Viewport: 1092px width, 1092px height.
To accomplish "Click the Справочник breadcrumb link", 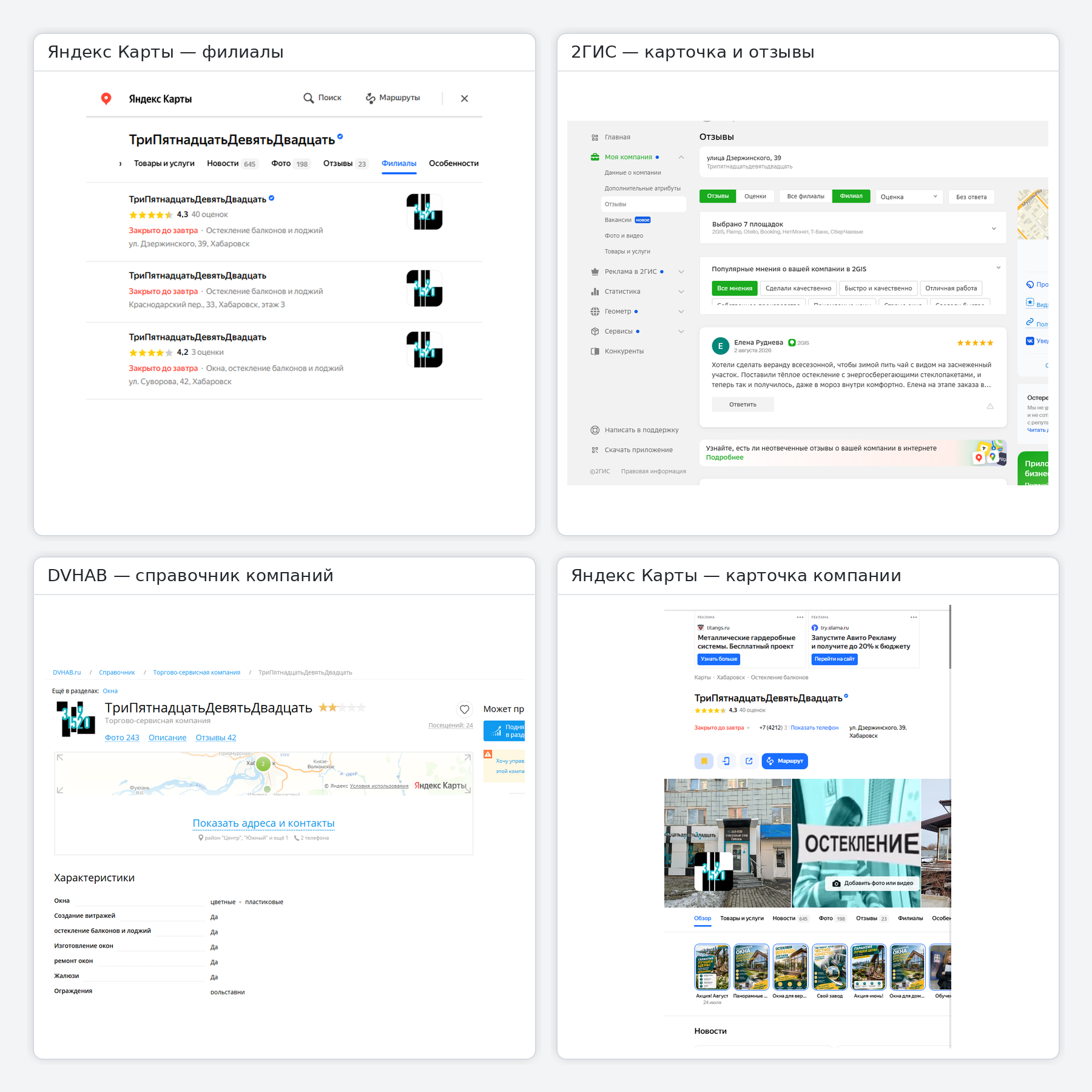I will (x=117, y=672).
